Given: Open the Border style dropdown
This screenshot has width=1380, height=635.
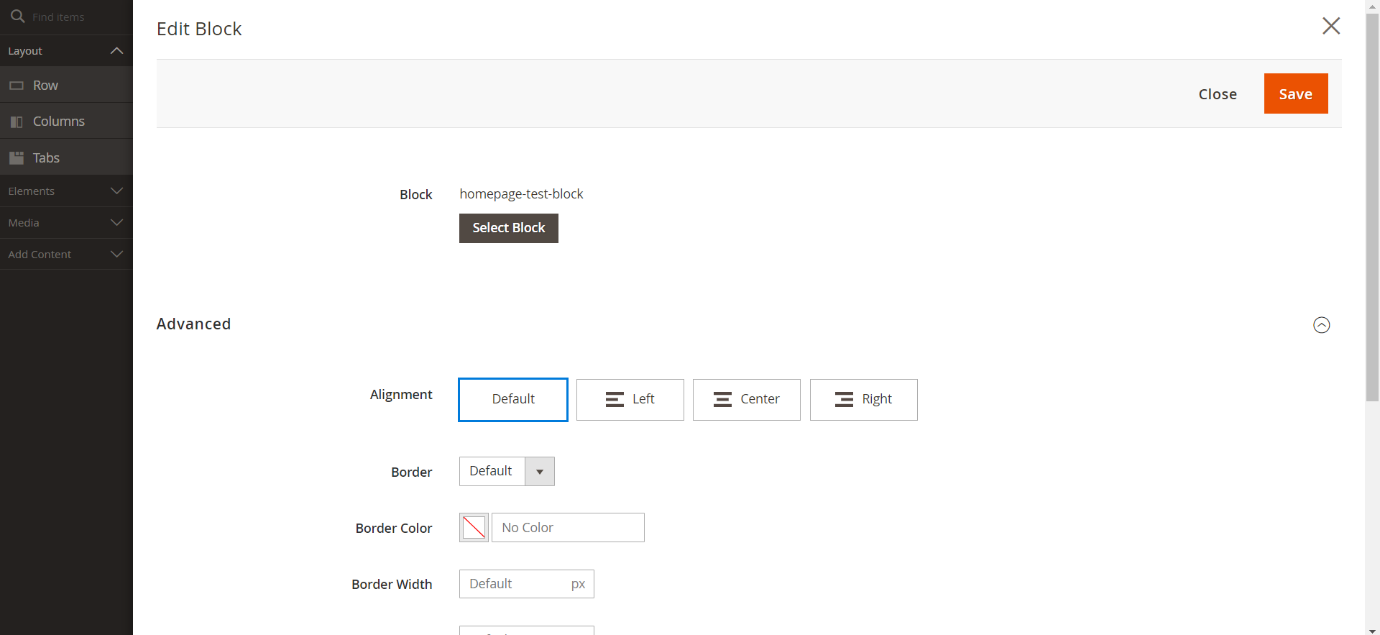Looking at the screenshot, I should 507,471.
